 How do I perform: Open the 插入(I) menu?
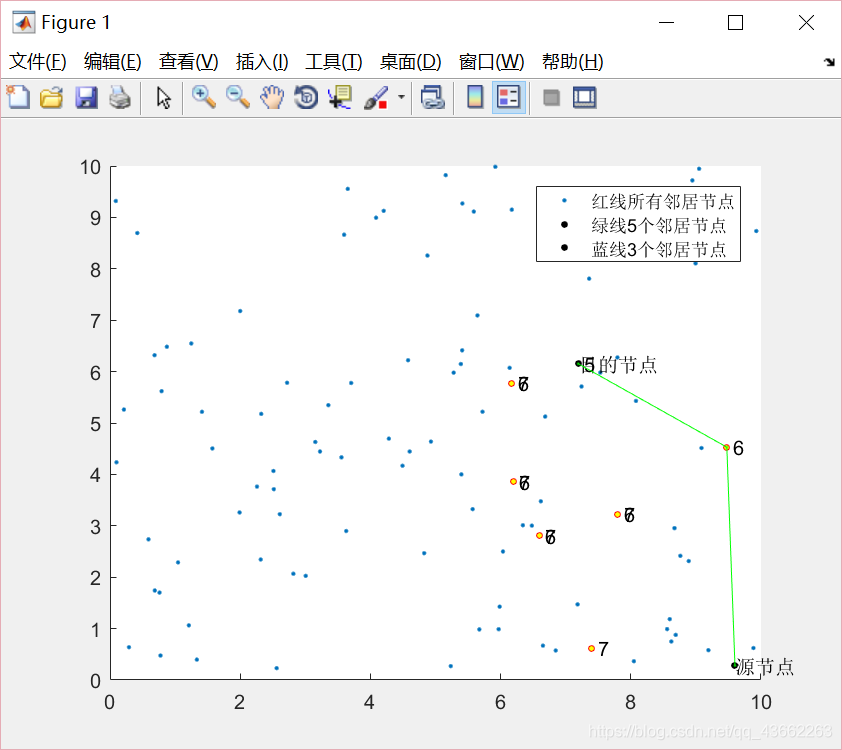260,61
